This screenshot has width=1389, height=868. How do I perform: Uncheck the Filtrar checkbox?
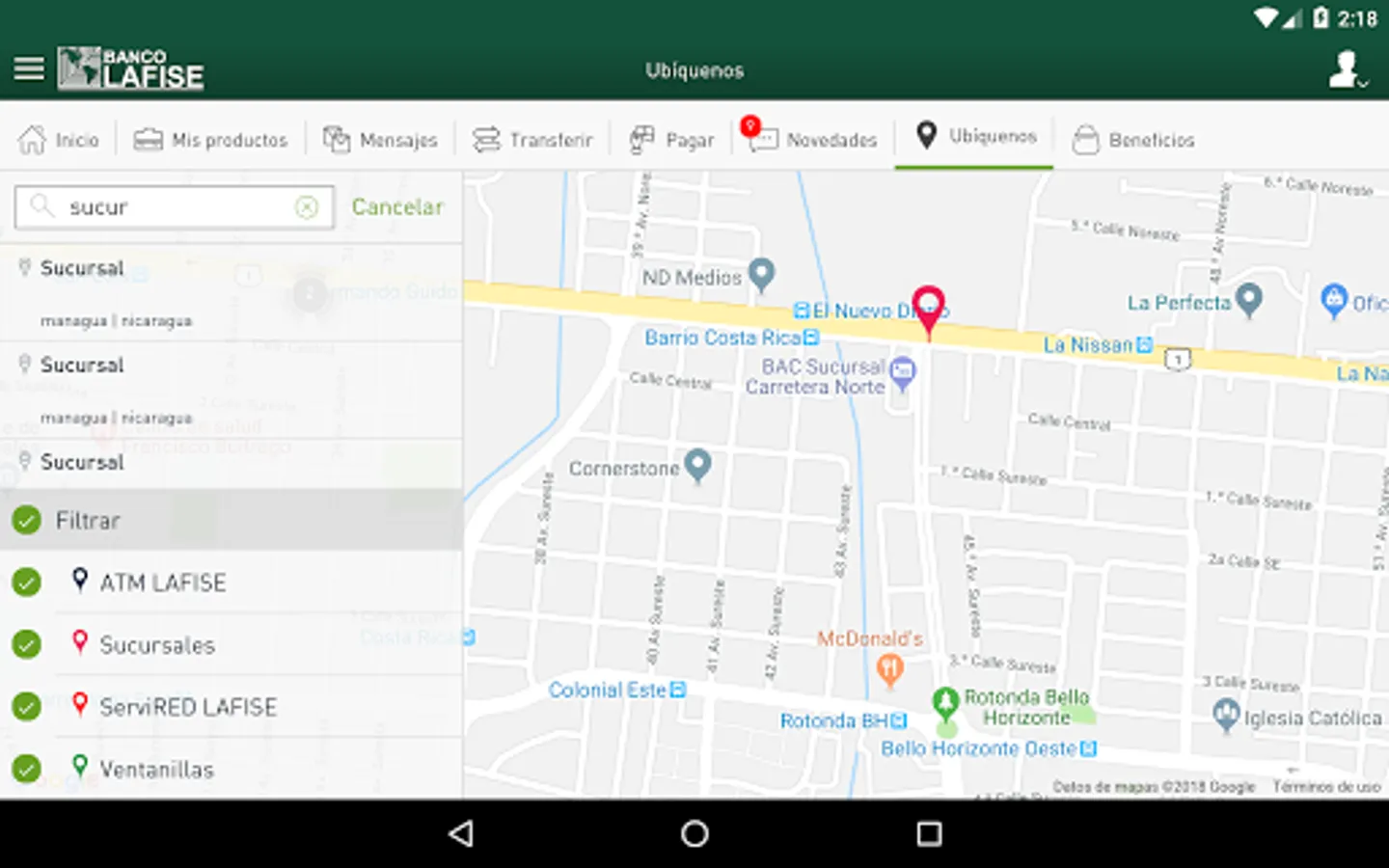coord(27,521)
